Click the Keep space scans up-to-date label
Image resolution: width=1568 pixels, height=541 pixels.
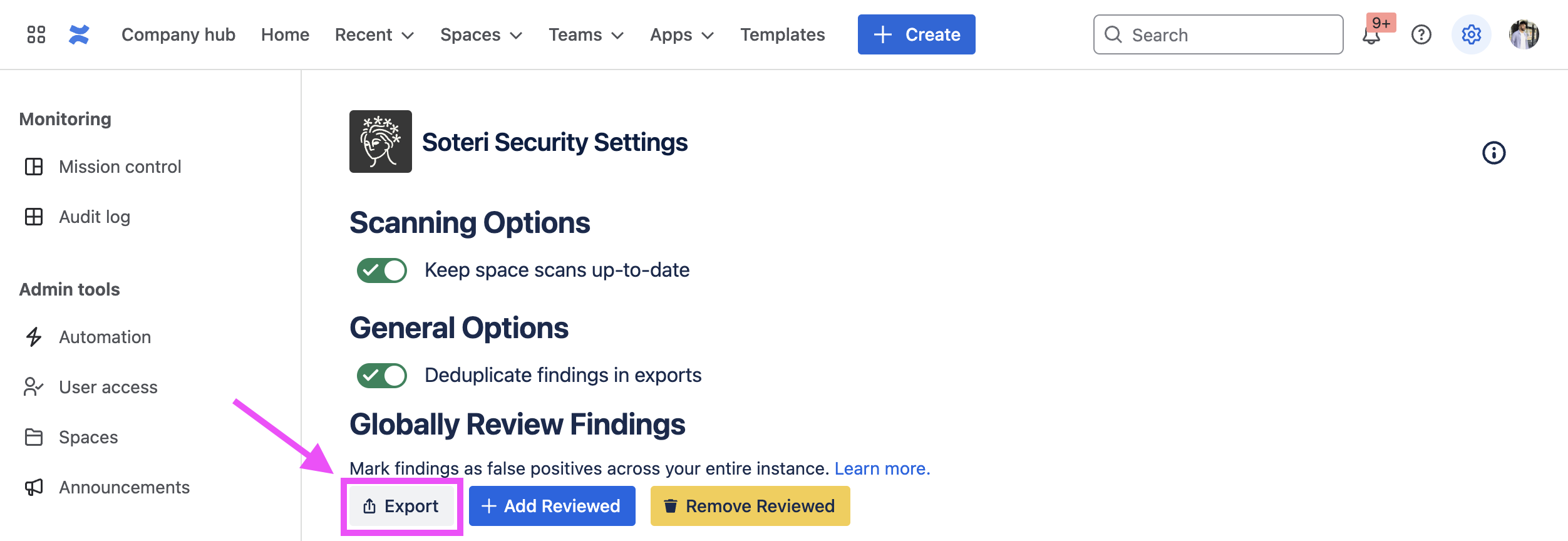point(557,270)
